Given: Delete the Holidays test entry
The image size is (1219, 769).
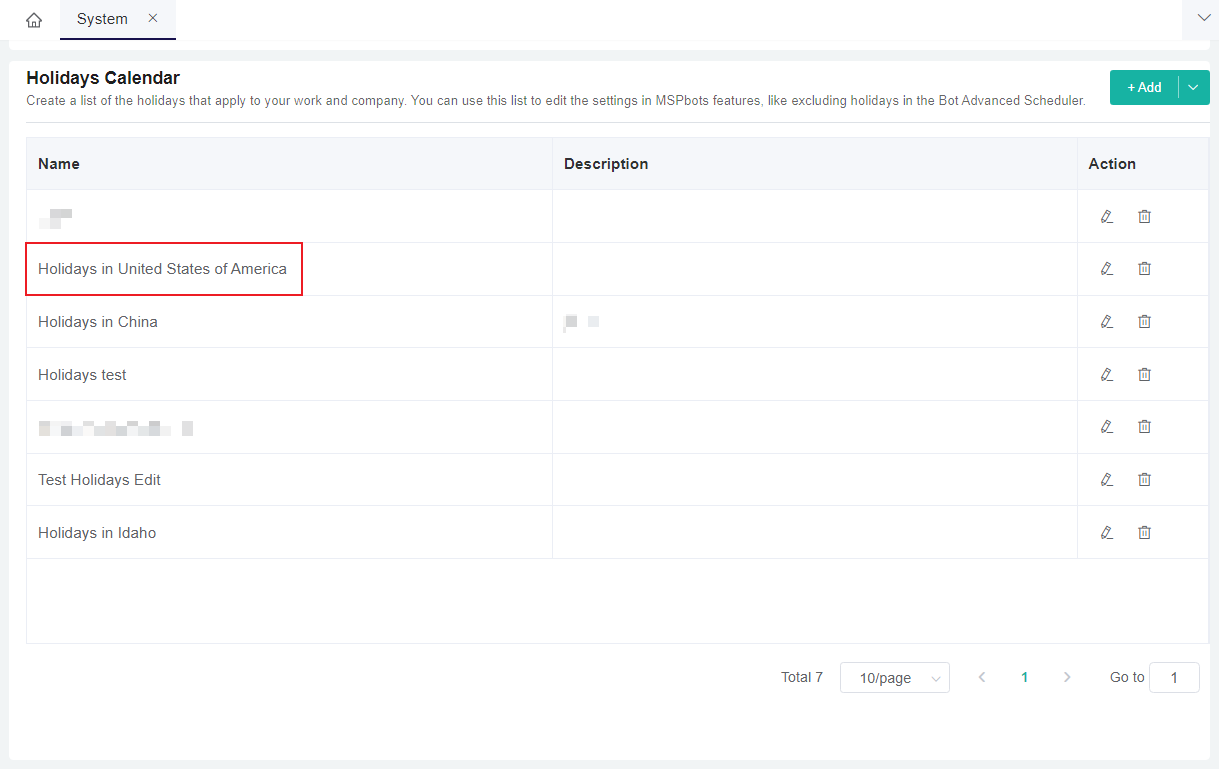Looking at the screenshot, I should pyautogui.click(x=1144, y=374).
